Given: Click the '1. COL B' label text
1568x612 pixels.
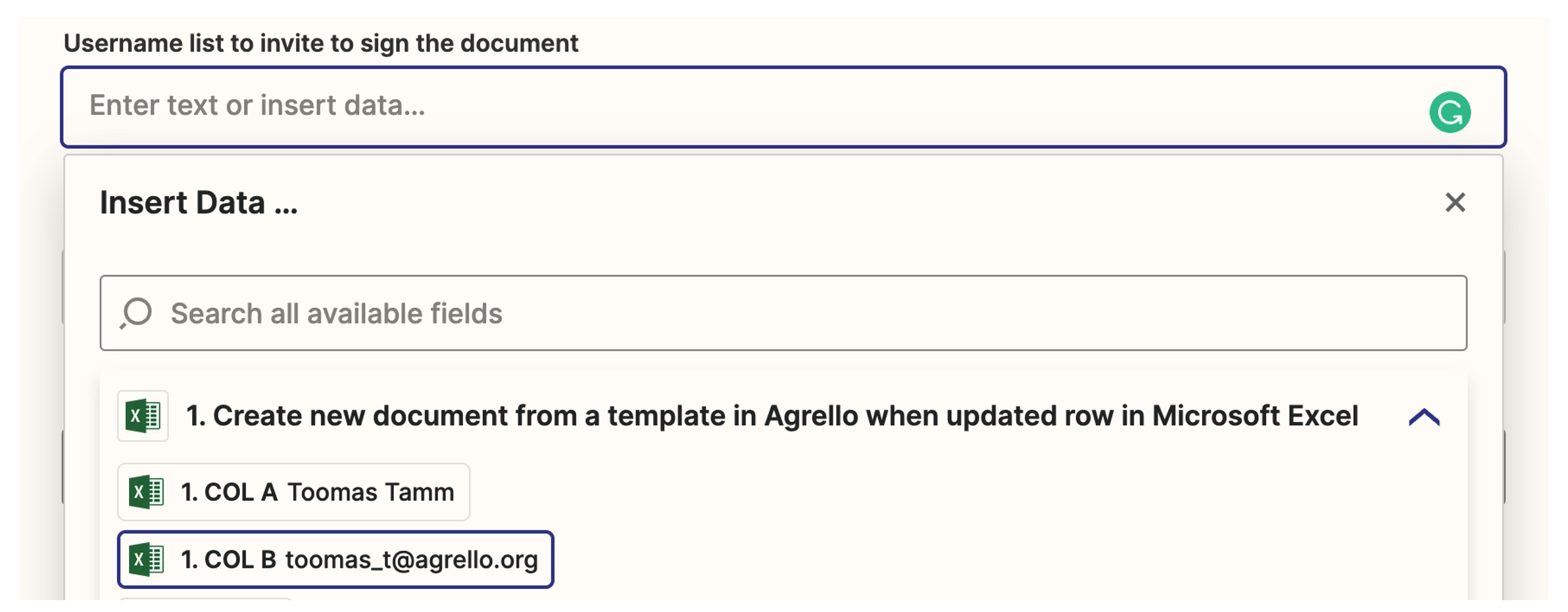Looking at the screenshot, I should coord(229,559).
